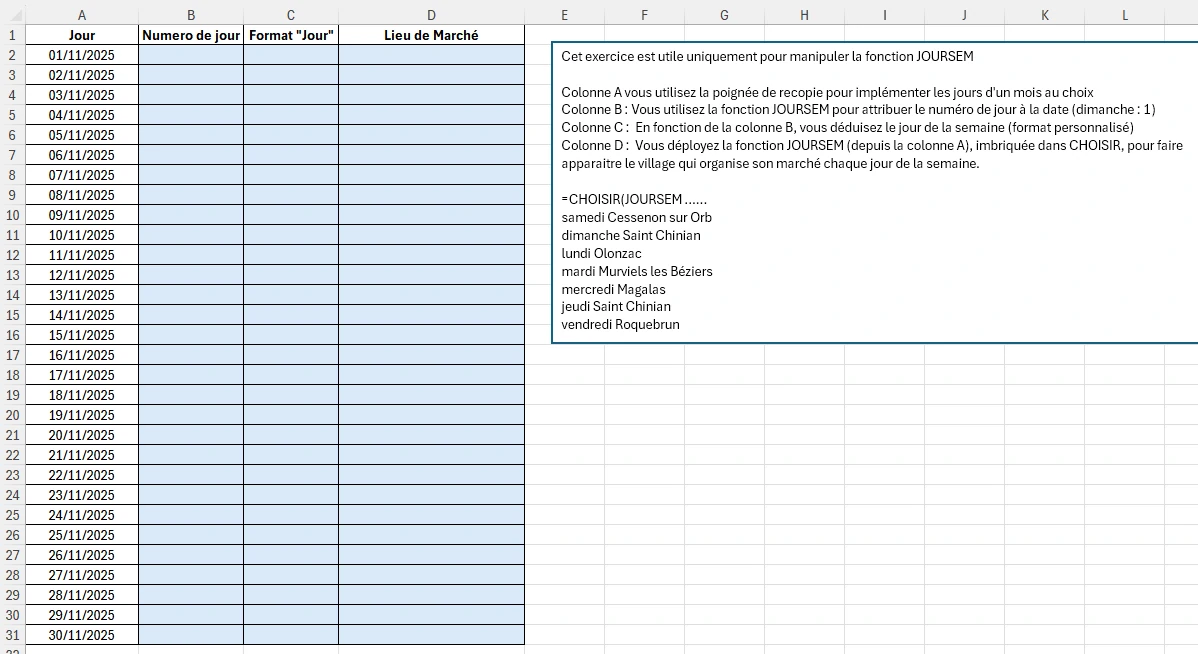The height and width of the screenshot is (654, 1198).
Task: Click empty cell D2 under Lieu de Marché
Action: click(431, 55)
